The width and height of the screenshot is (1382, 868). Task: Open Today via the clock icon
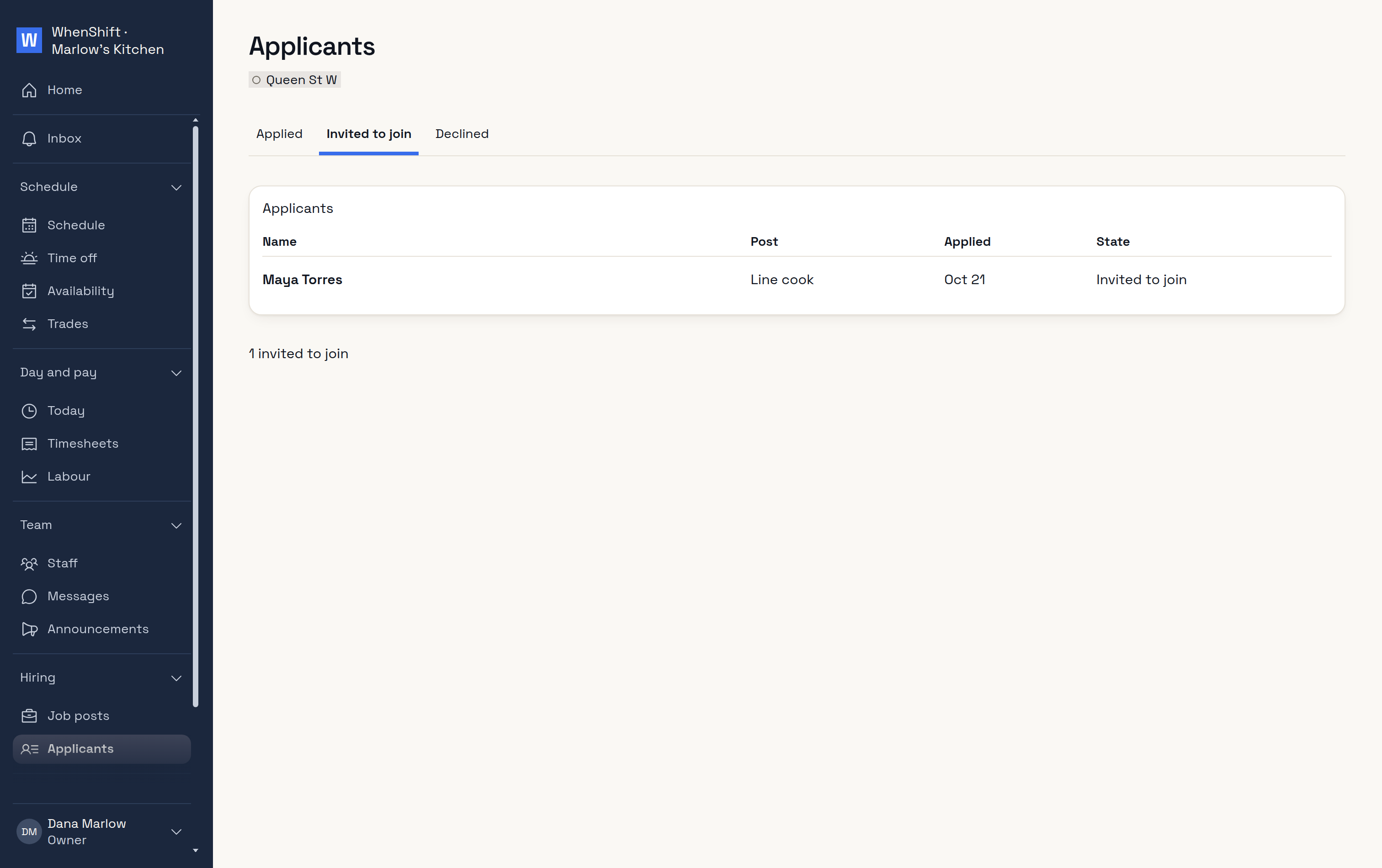(29, 411)
